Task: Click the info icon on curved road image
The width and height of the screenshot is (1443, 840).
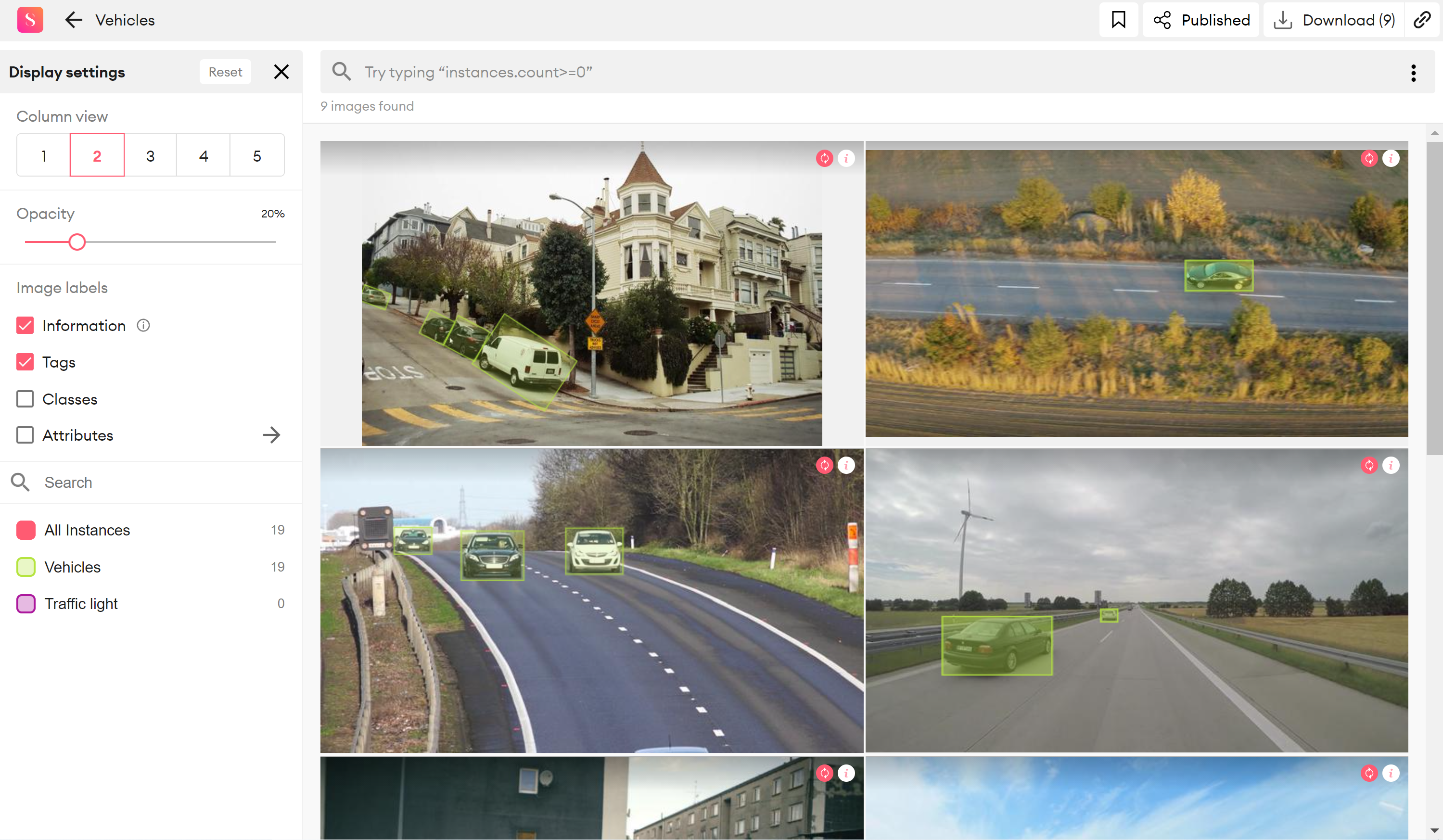Action: click(846, 466)
